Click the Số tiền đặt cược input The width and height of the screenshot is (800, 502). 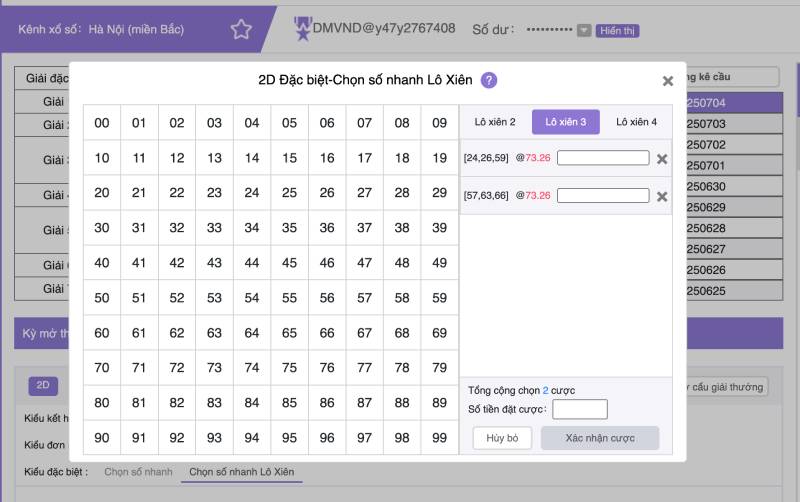[580, 409]
